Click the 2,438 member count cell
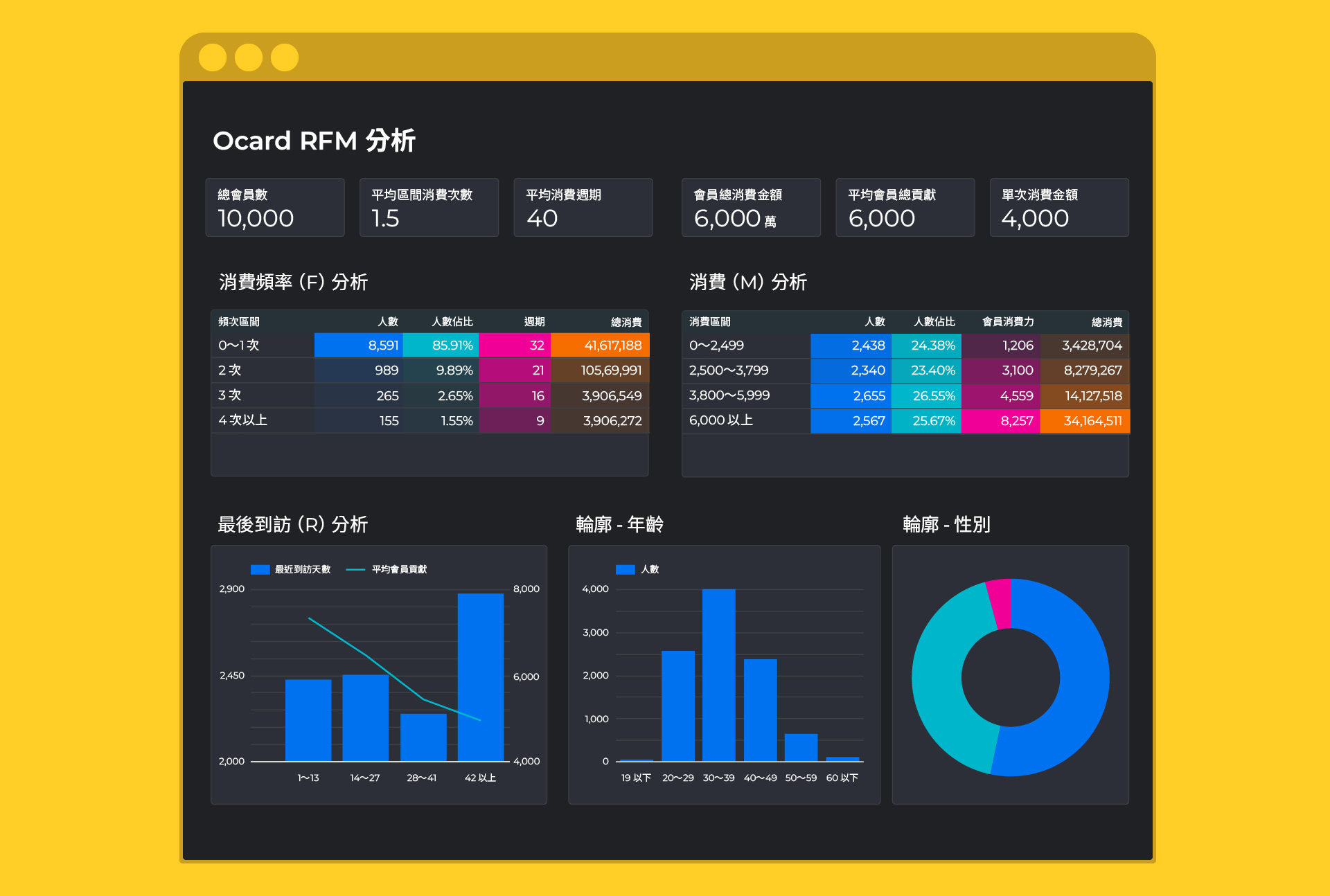This screenshot has height=896, width=1330. point(851,346)
